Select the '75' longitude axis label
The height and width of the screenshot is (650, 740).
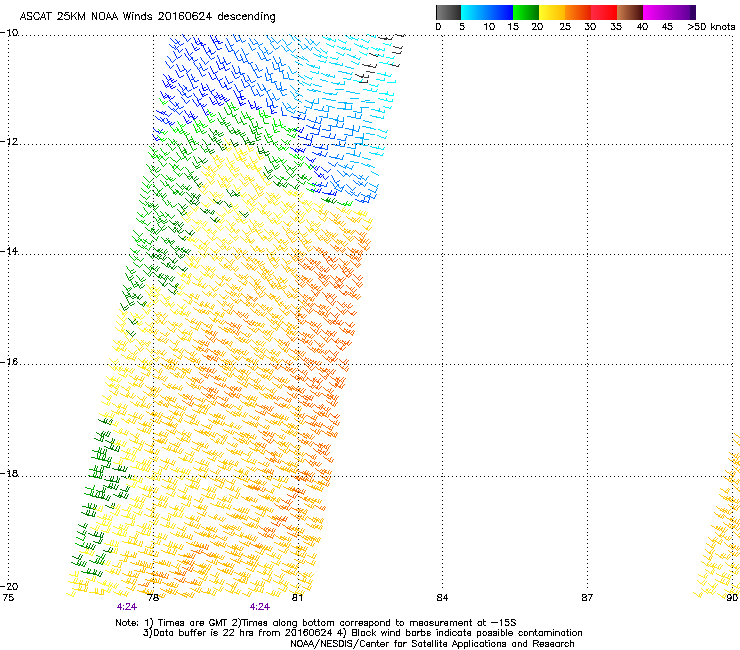pyautogui.click(x=8, y=598)
